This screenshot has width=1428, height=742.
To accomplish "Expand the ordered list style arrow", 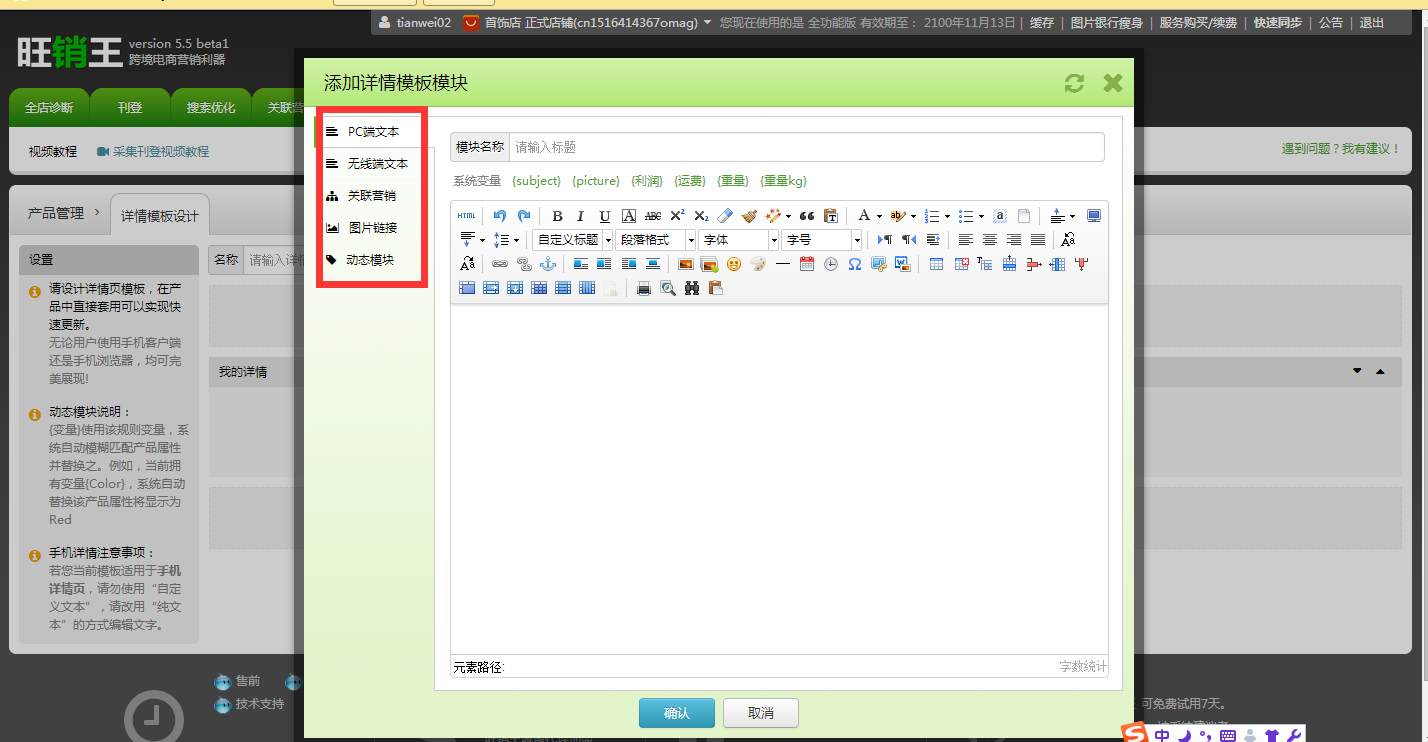I will (947, 216).
